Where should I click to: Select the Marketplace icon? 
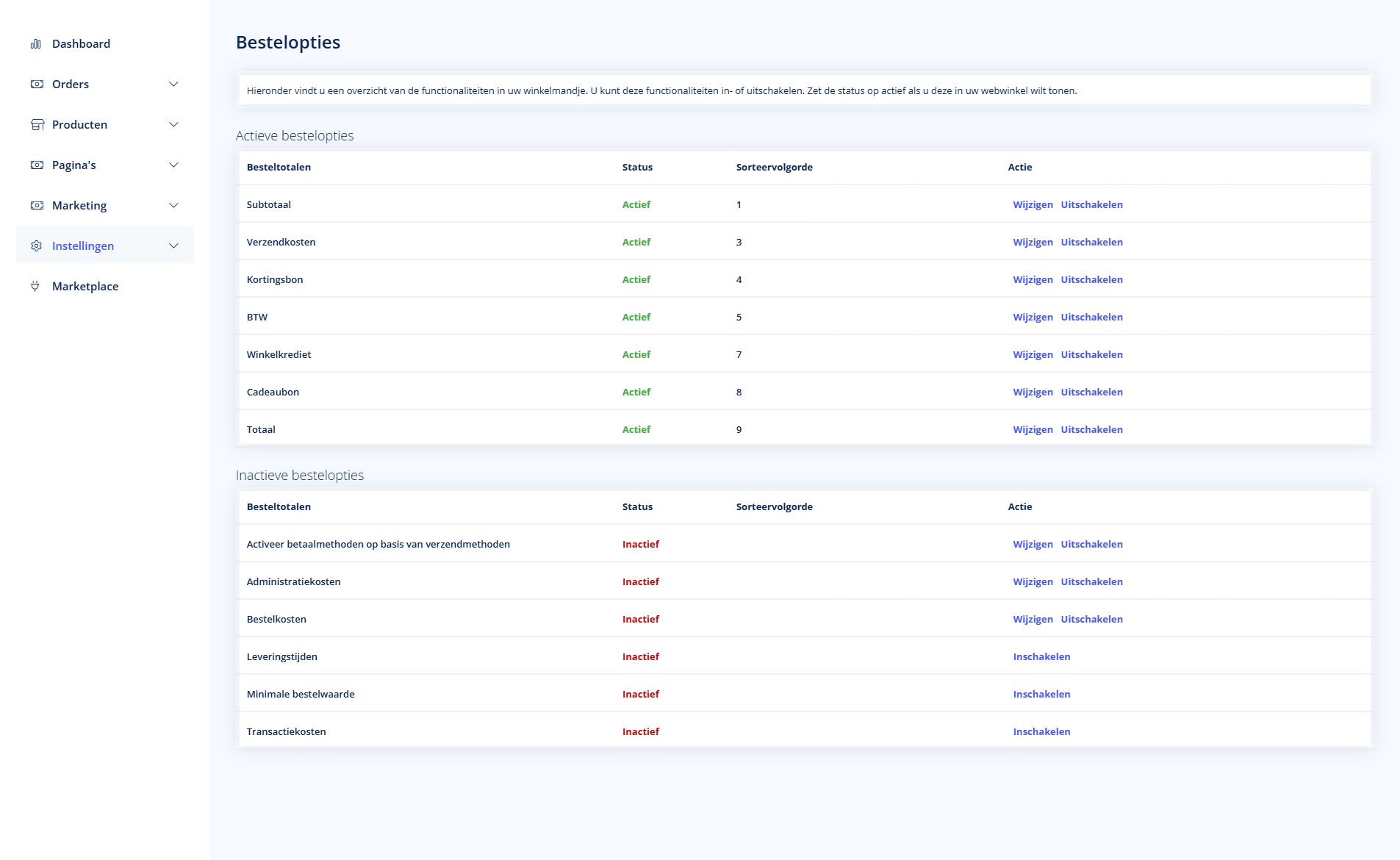(36, 286)
